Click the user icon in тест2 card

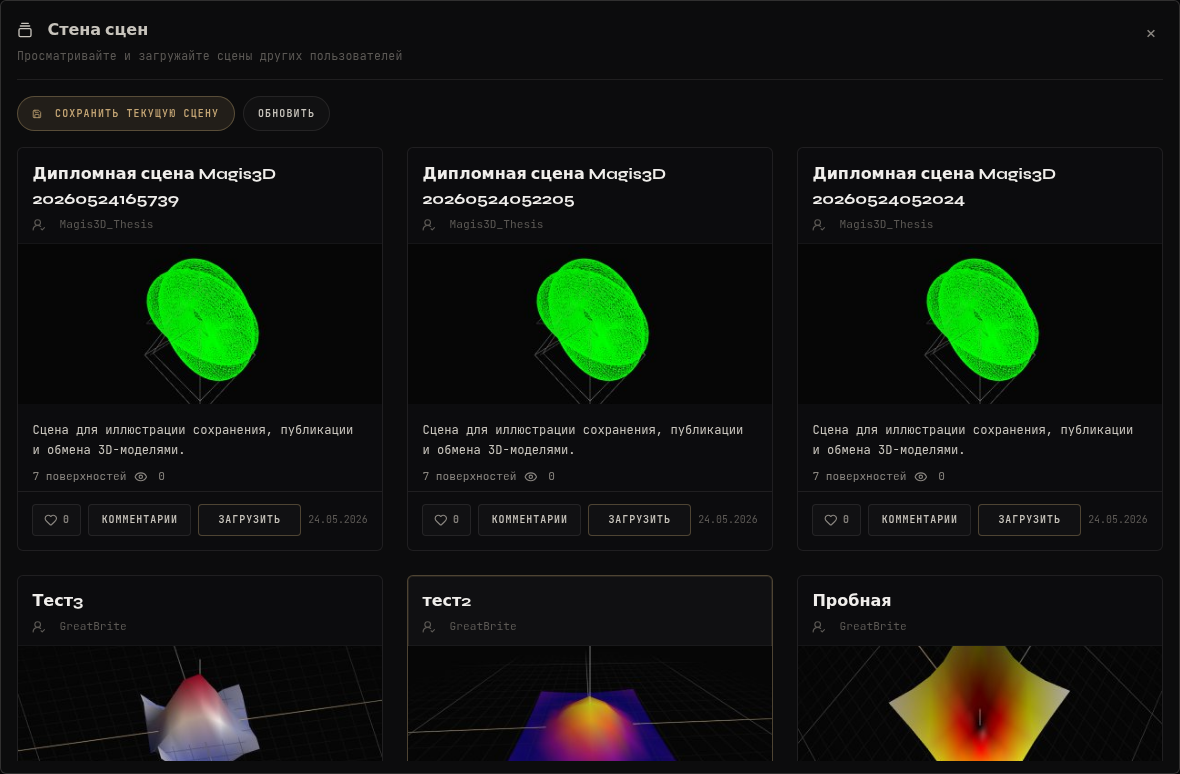pos(428,627)
